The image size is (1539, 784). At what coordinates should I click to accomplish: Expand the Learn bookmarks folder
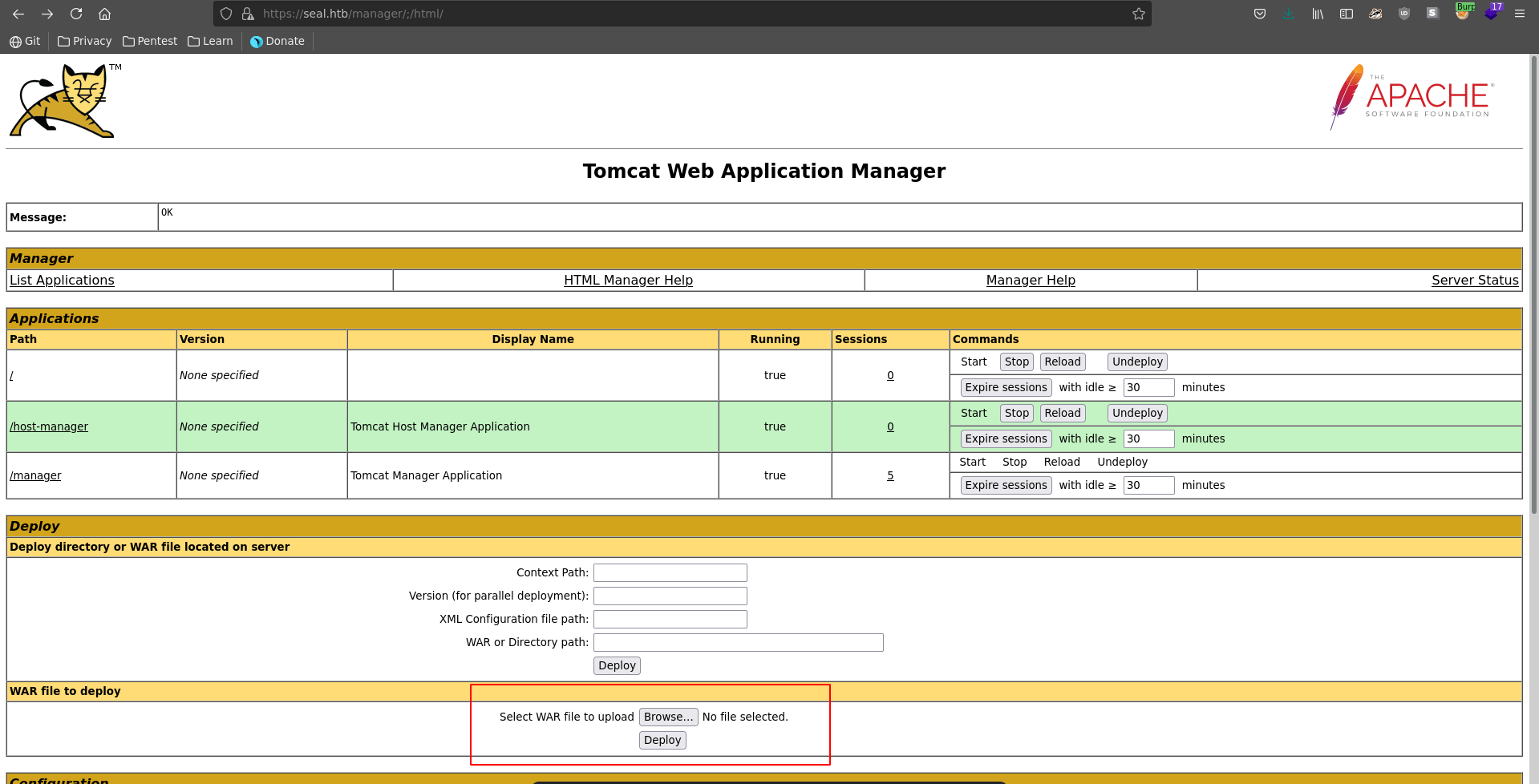click(210, 41)
